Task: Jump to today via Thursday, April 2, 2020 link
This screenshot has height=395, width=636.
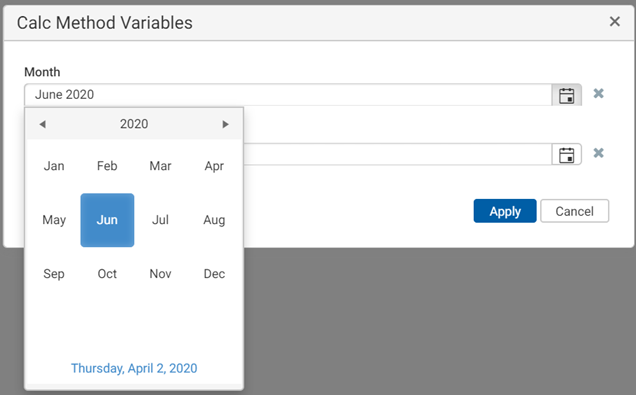Action: (x=134, y=368)
